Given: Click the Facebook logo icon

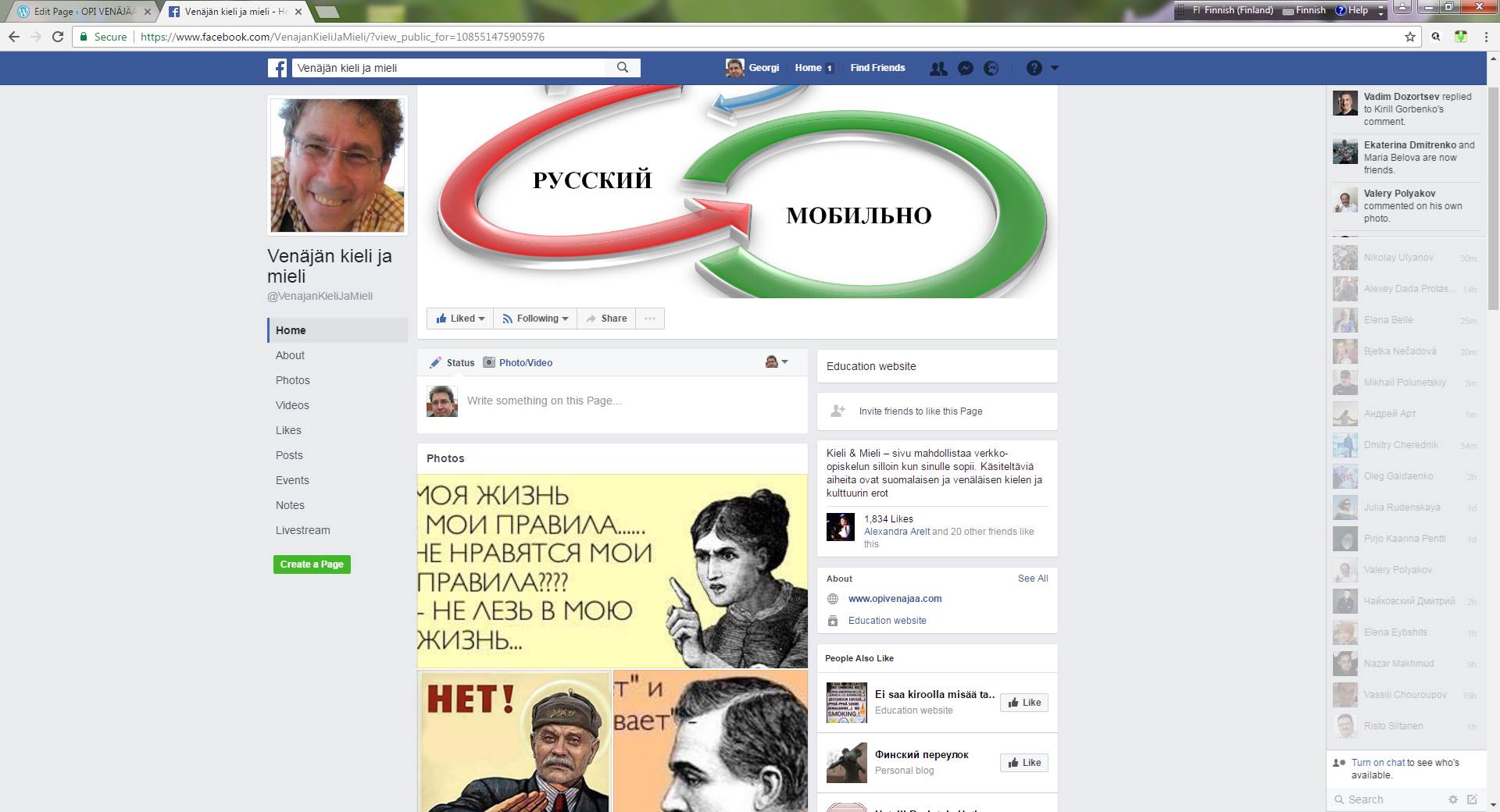Looking at the screenshot, I should click(x=277, y=68).
